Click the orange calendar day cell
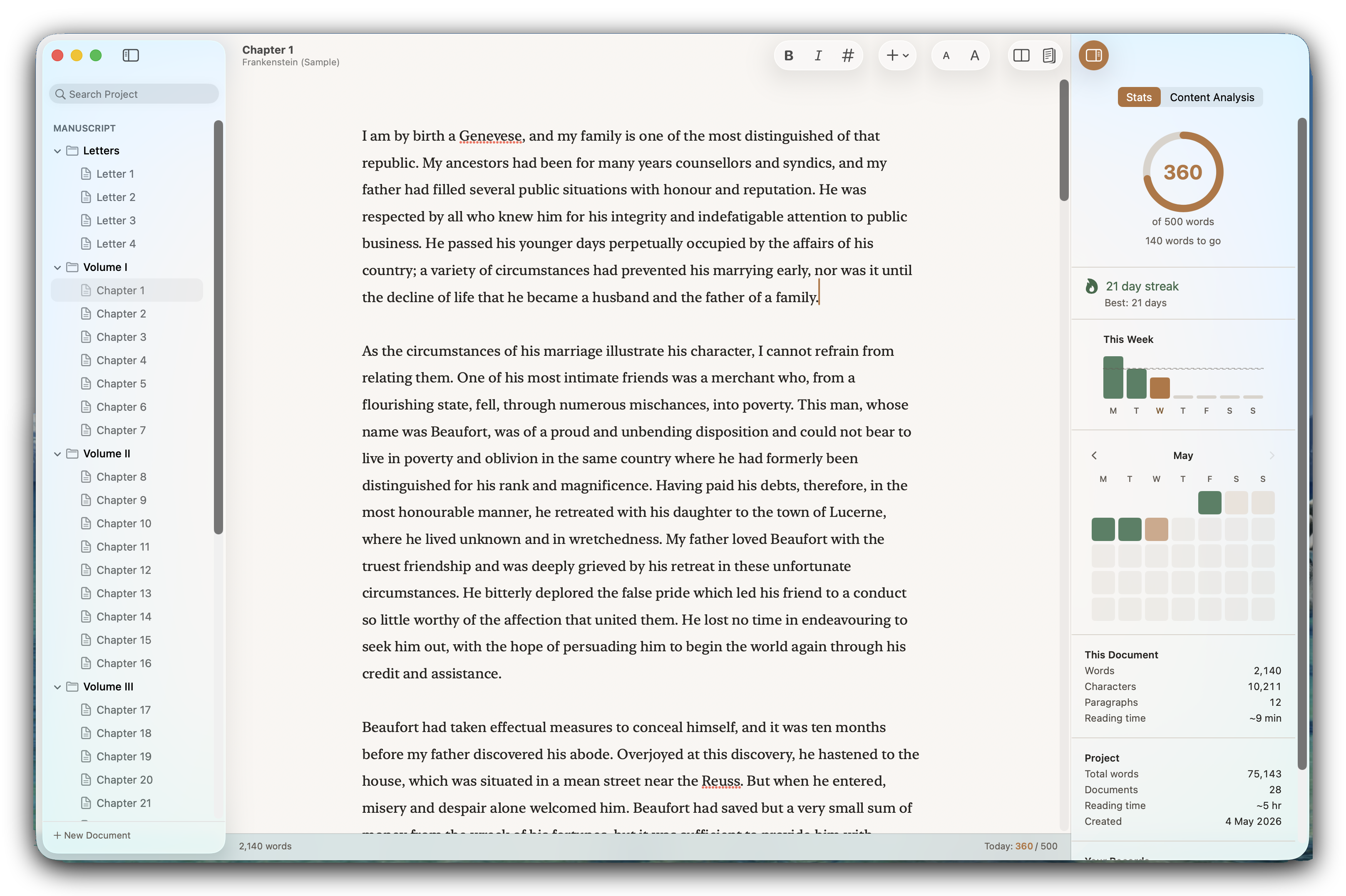 pos(1156,529)
